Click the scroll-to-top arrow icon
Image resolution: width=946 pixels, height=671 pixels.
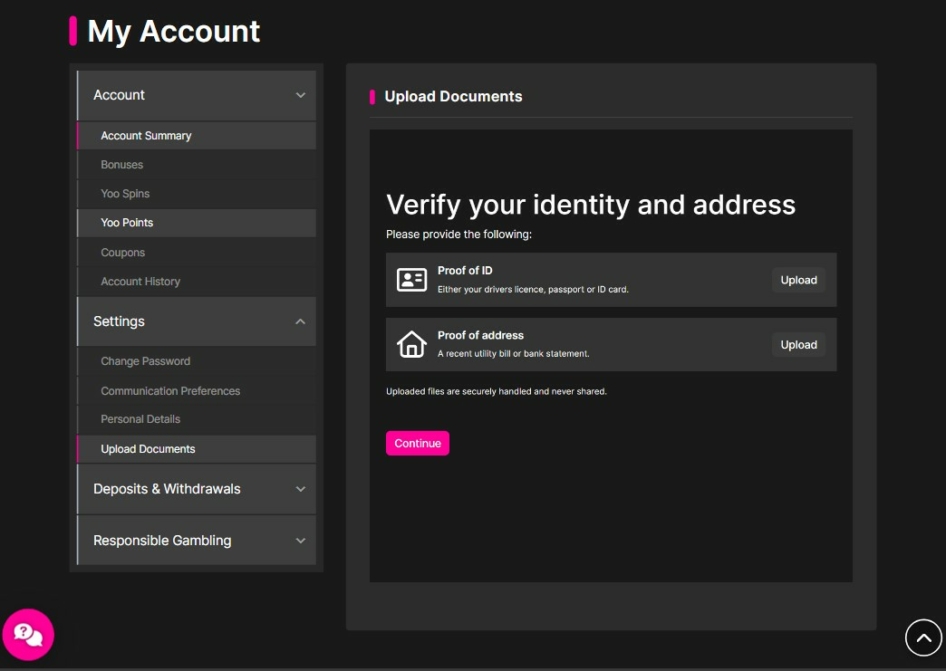[x=922, y=637]
